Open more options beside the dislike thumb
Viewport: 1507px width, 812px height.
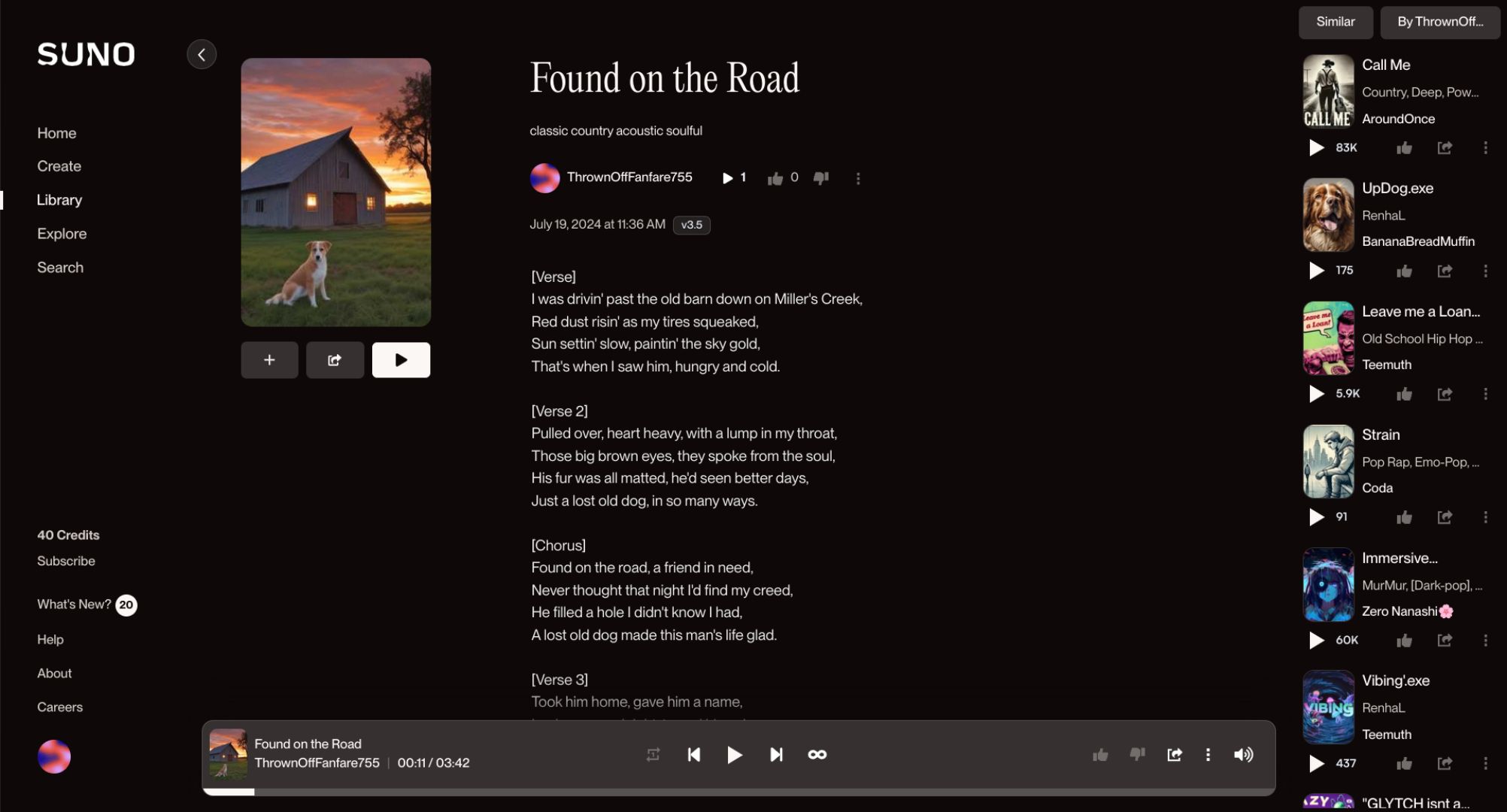858,178
